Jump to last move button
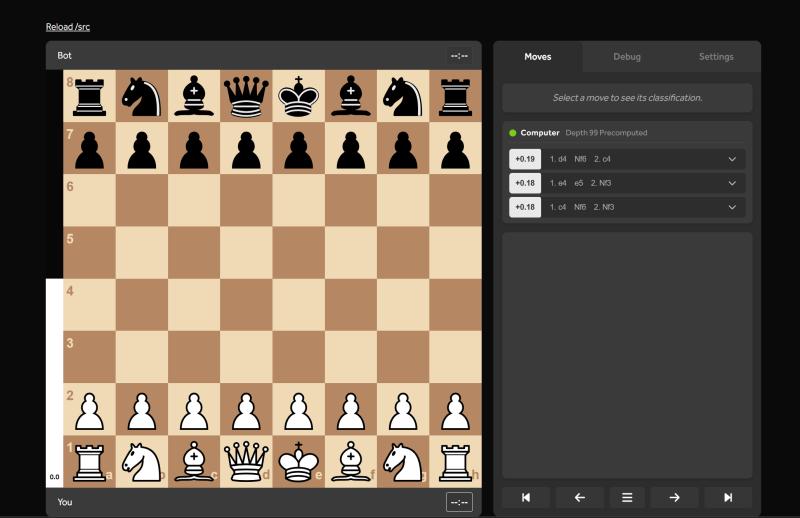The width and height of the screenshot is (800, 518). pos(727,497)
